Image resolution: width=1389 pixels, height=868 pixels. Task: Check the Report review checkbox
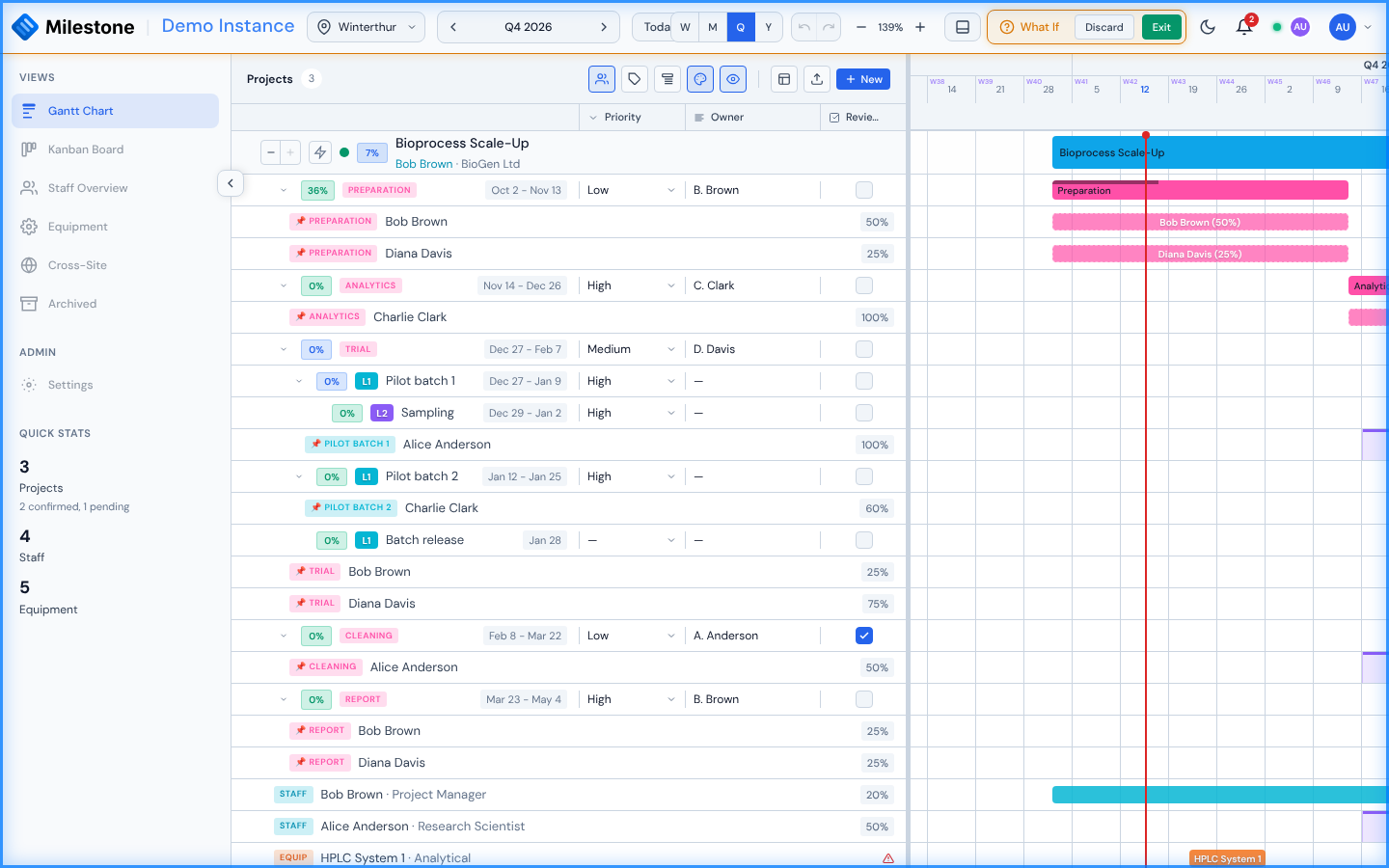pyautogui.click(x=864, y=699)
